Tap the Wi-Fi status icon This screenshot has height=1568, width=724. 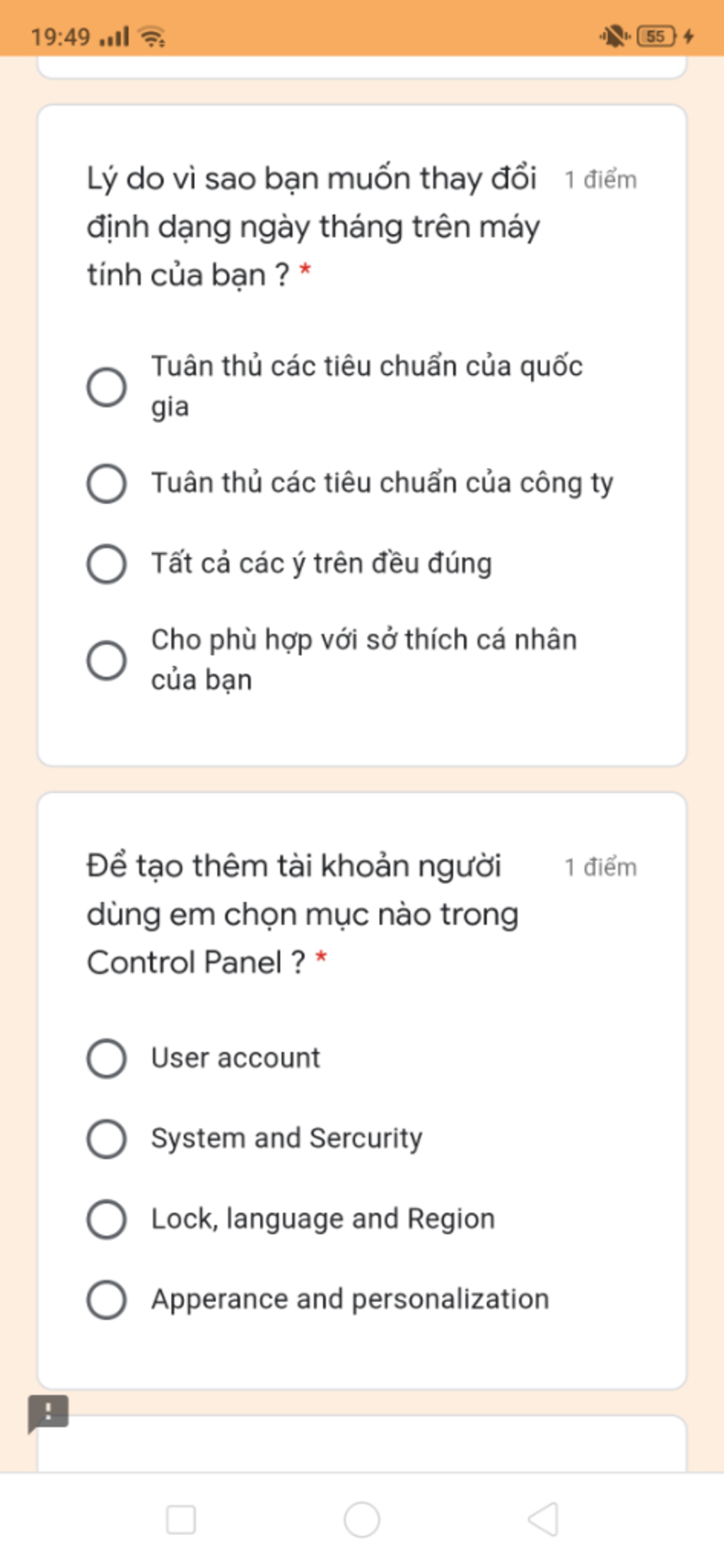(x=152, y=36)
